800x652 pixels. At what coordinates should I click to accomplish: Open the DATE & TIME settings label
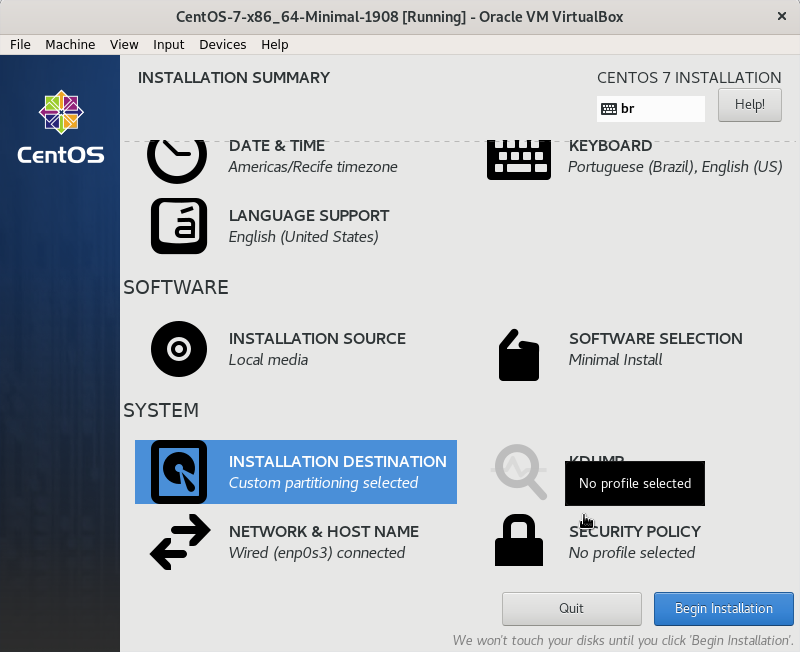click(x=277, y=146)
